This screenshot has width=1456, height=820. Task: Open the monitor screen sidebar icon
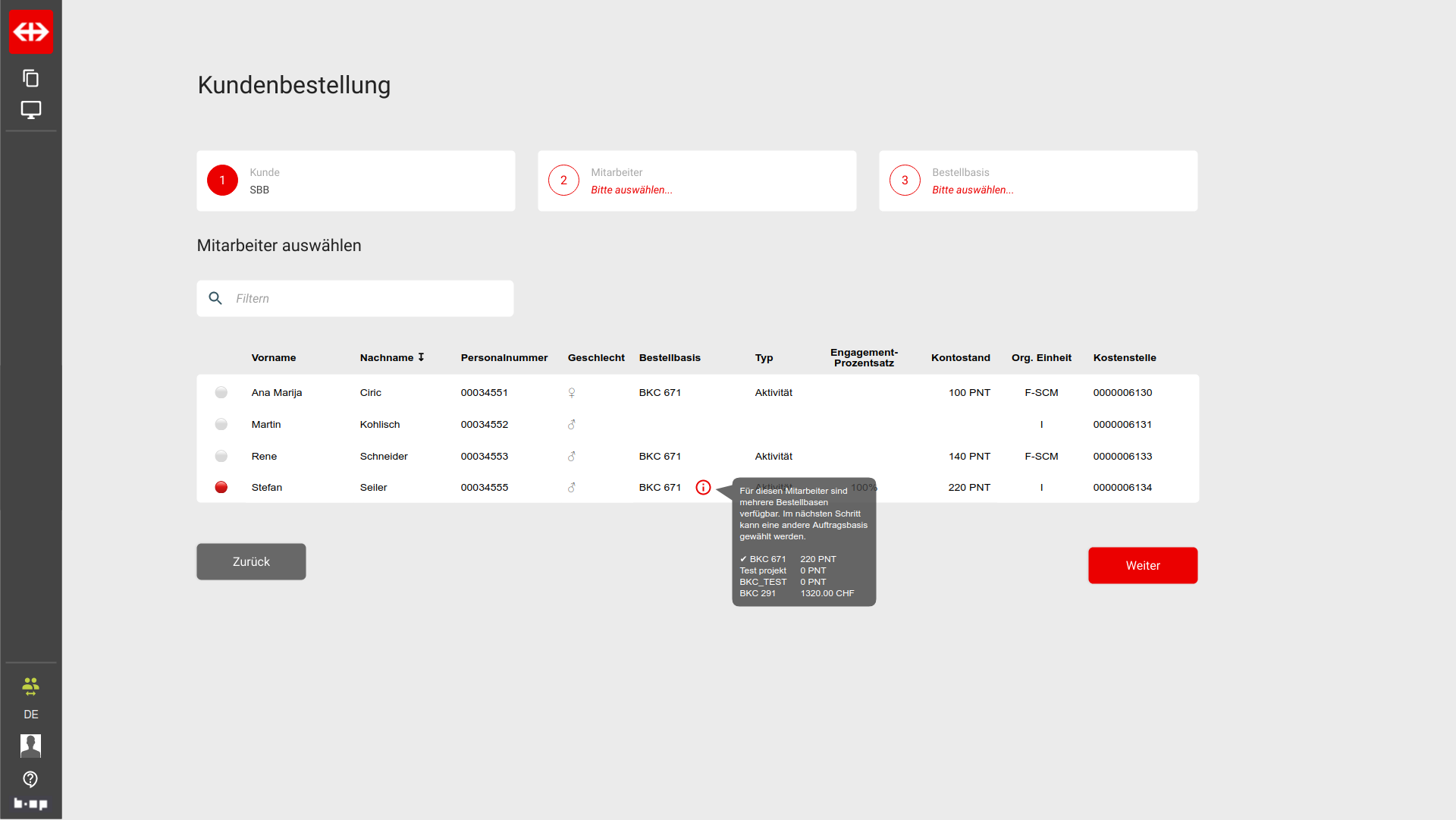point(31,110)
